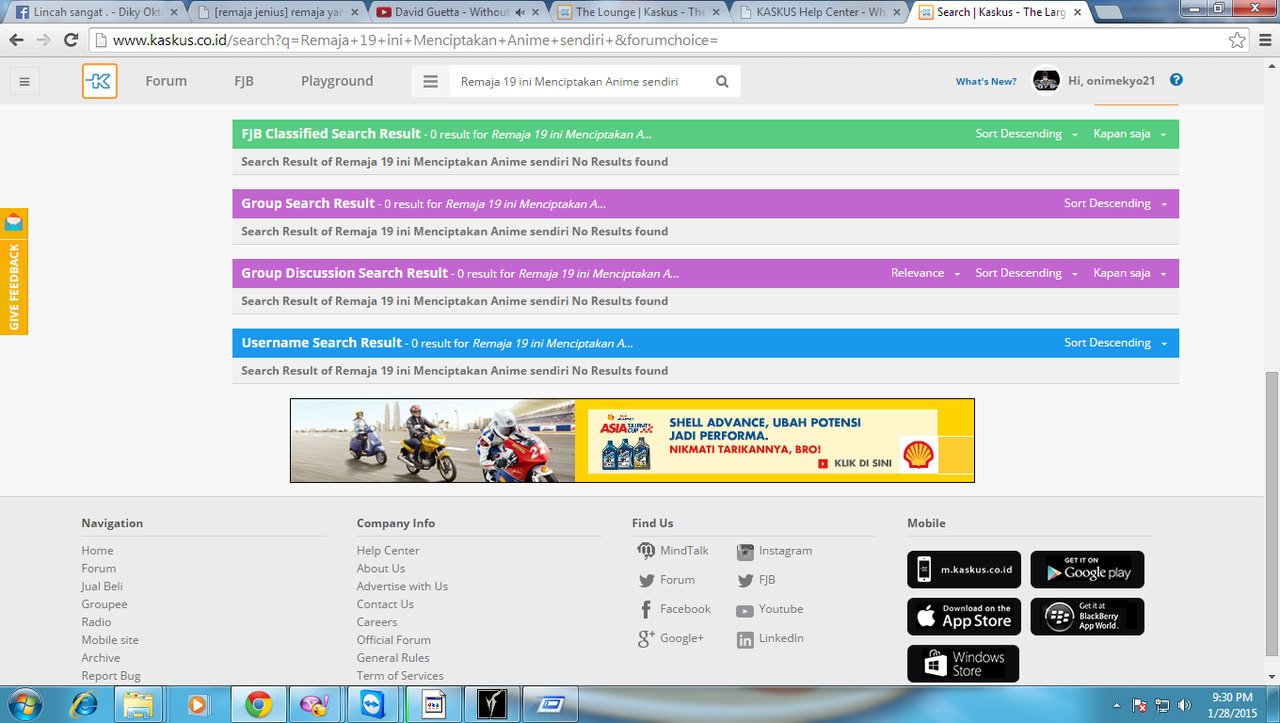Click the Shell Advance banner ad
Screen dimensions: 1280x723
[632, 441]
